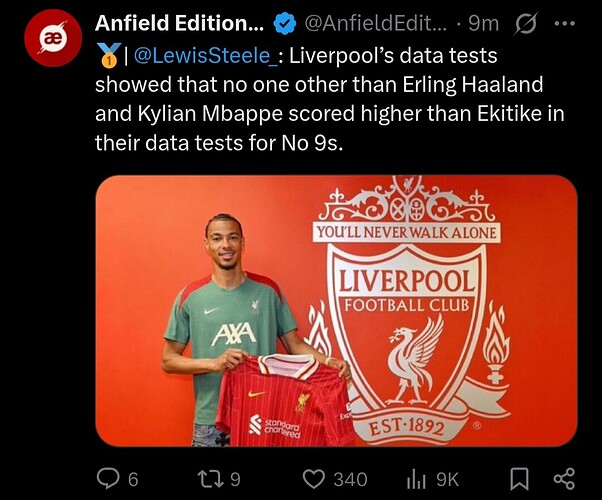Share the tweet via share icon
The width and height of the screenshot is (602, 500).
point(564,478)
